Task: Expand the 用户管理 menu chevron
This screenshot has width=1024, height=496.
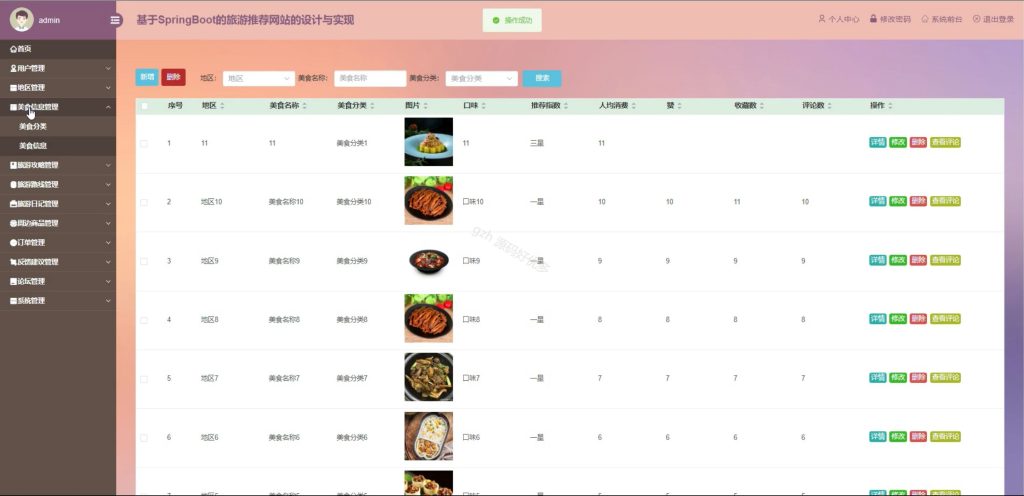Action: click(x=108, y=68)
